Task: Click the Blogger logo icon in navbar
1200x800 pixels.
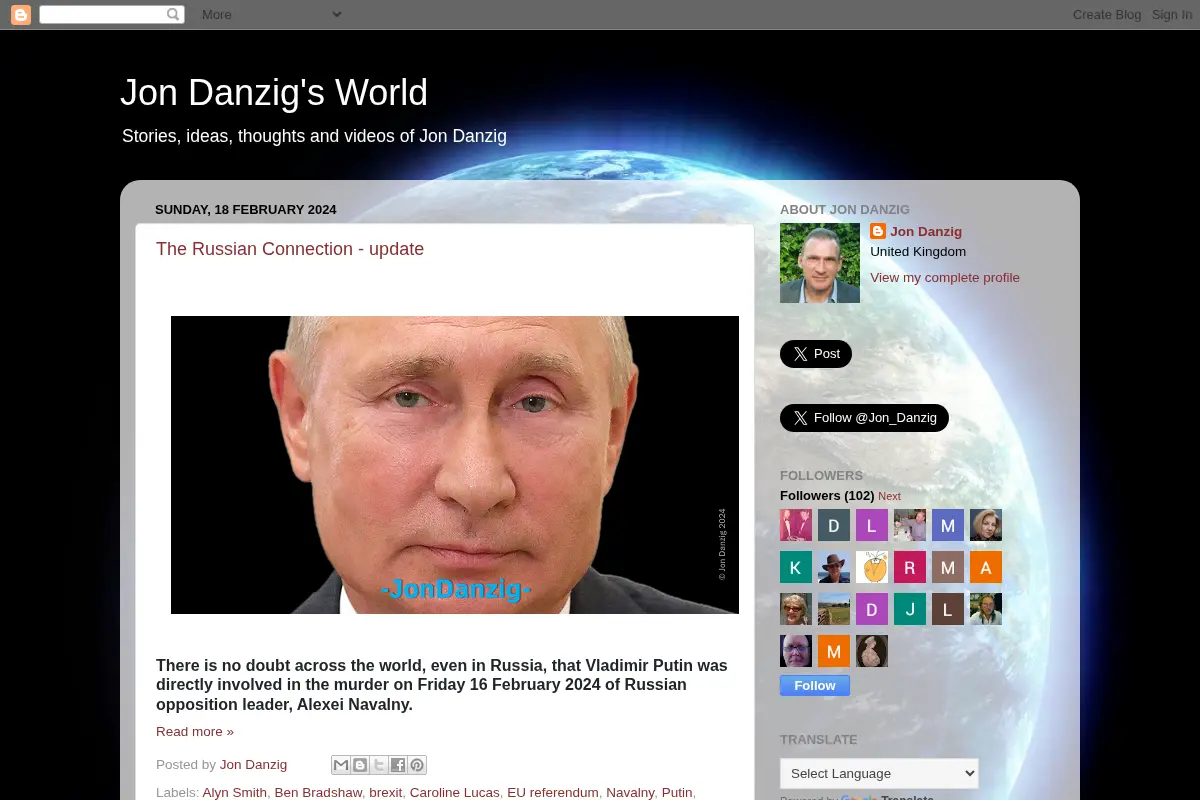Action: coord(21,14)
